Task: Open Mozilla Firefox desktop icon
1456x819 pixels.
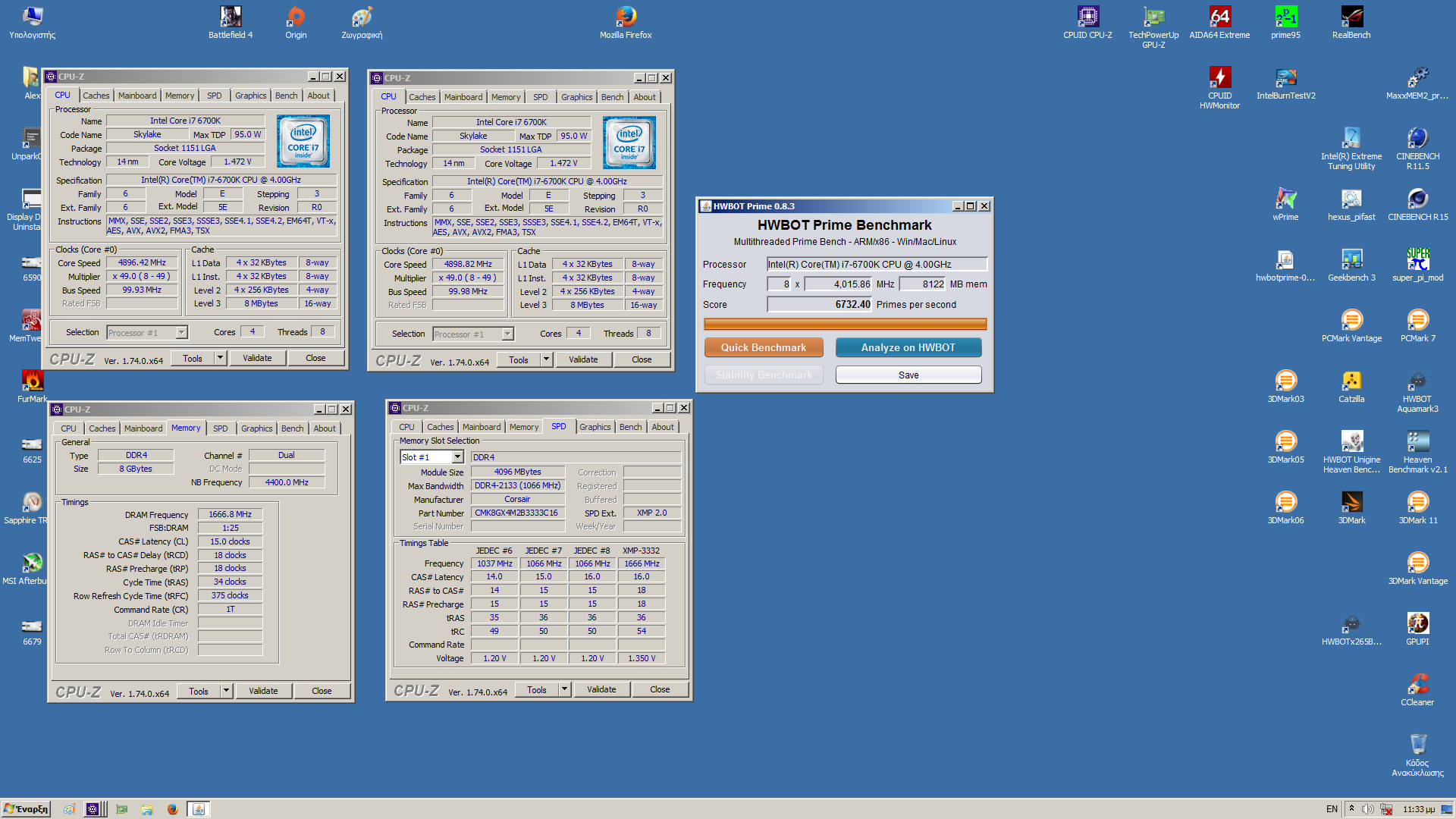Action: pos(626,23)
